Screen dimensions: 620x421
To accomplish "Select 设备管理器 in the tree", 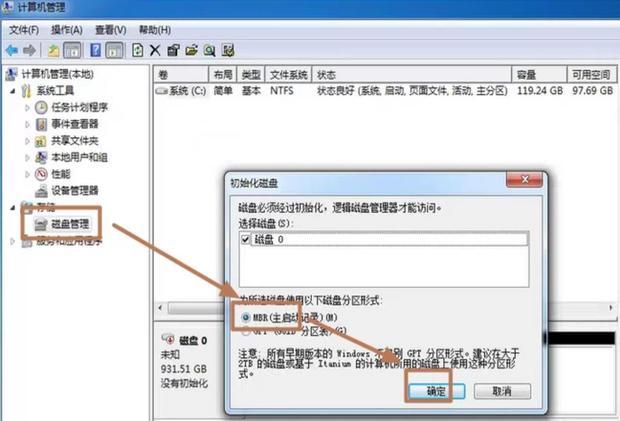I will pos(75,190).
